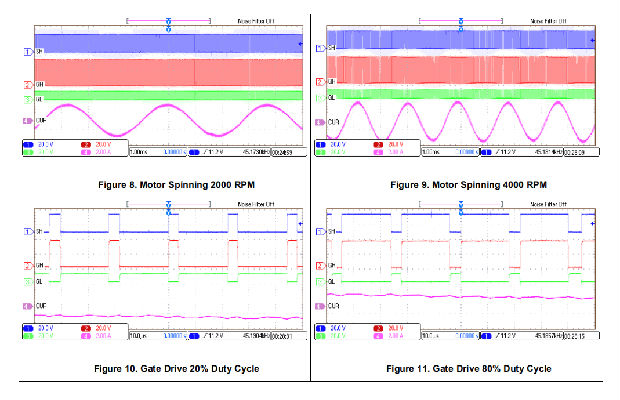Click trigger position marker atop Figure 8
Screen dimensions: 620x400
(x=167, y=21)
